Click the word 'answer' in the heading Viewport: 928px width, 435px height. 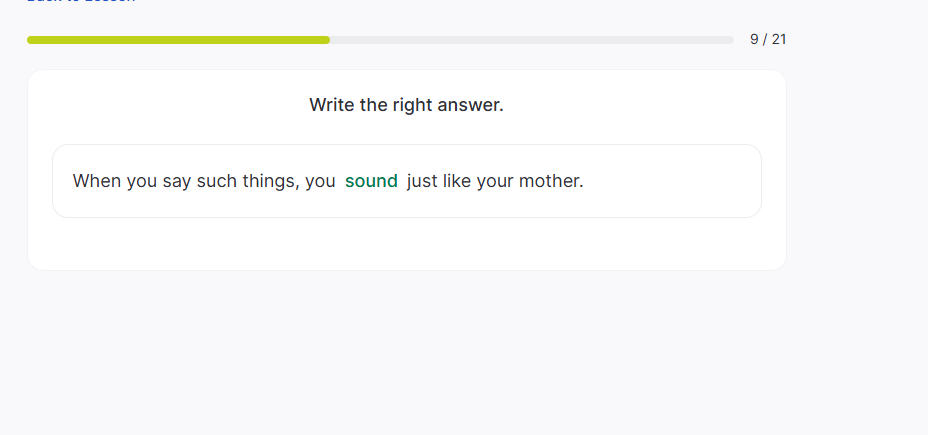tap(470, 105)
